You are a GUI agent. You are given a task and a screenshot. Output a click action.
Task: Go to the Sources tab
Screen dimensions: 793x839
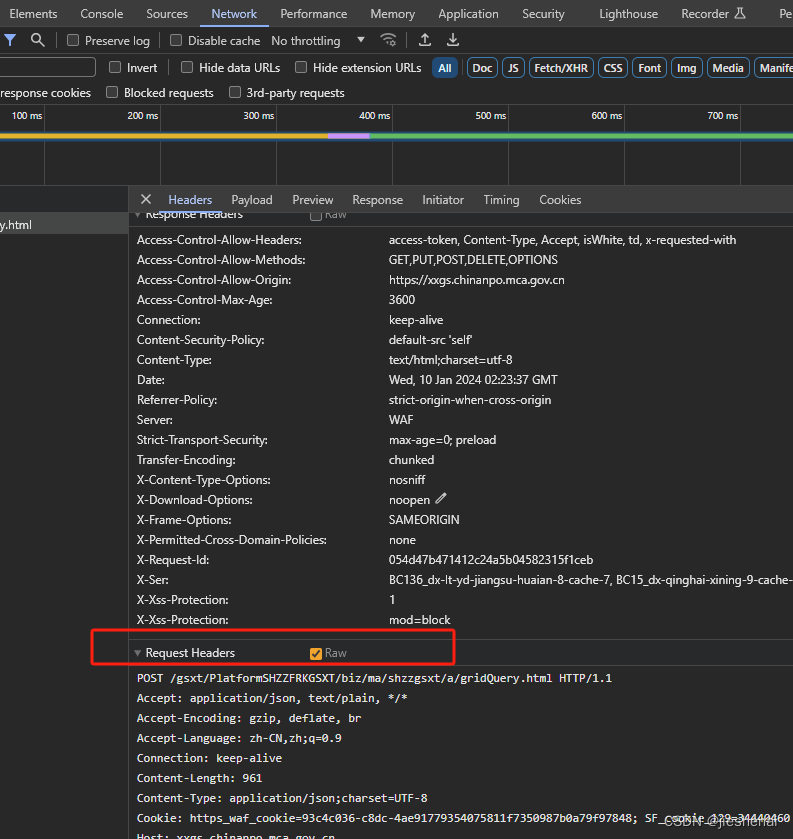click(x=167, y=14)
